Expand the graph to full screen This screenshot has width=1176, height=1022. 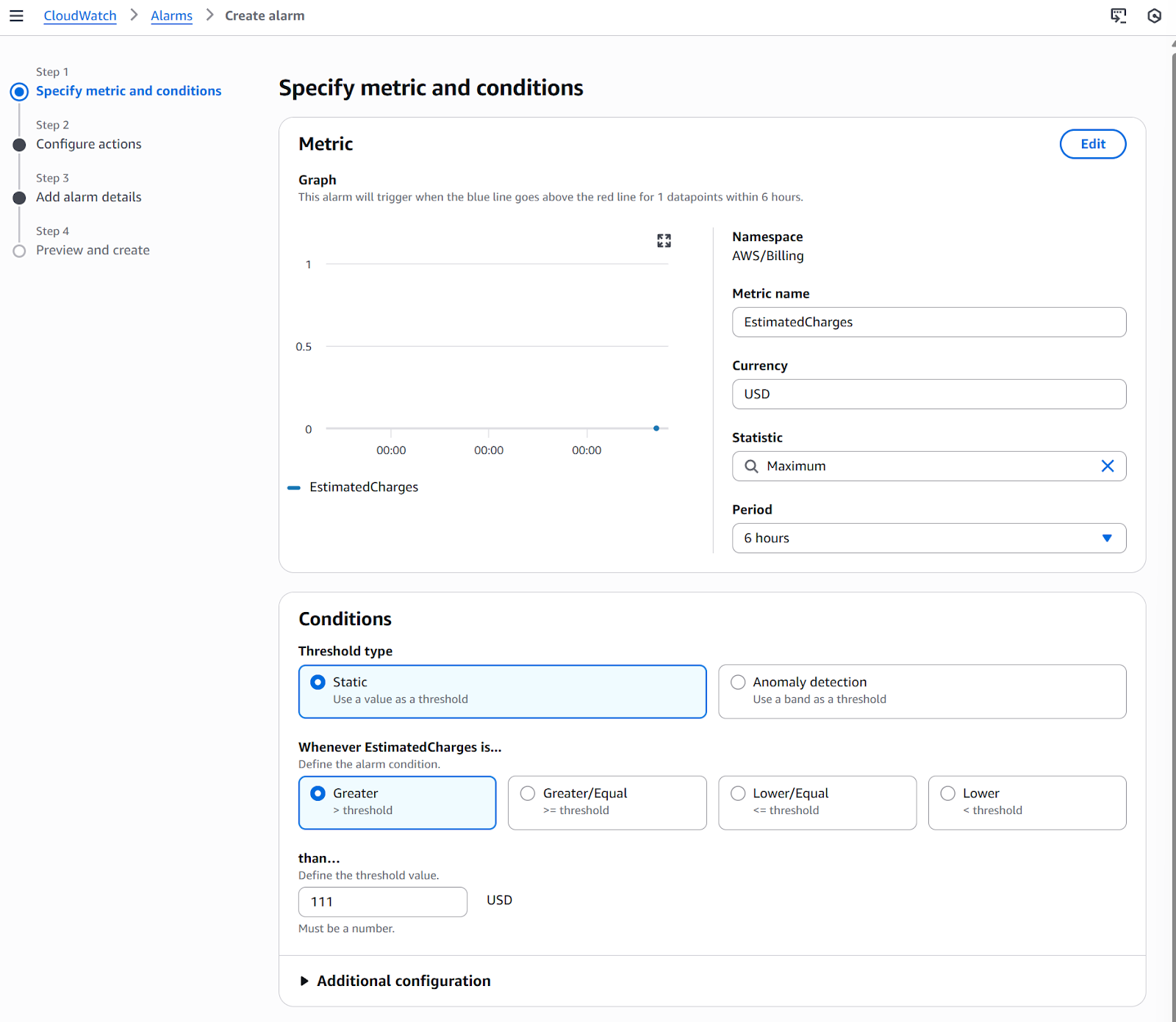pos(664,241)
